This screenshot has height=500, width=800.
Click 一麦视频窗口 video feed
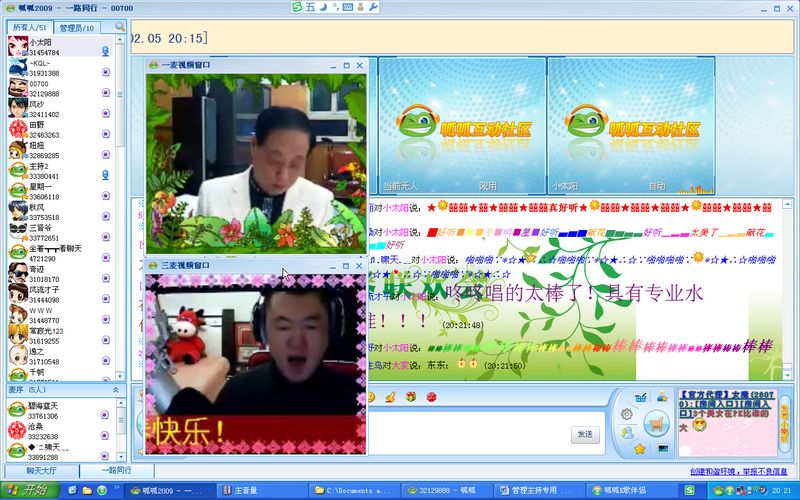coord(256,163)
